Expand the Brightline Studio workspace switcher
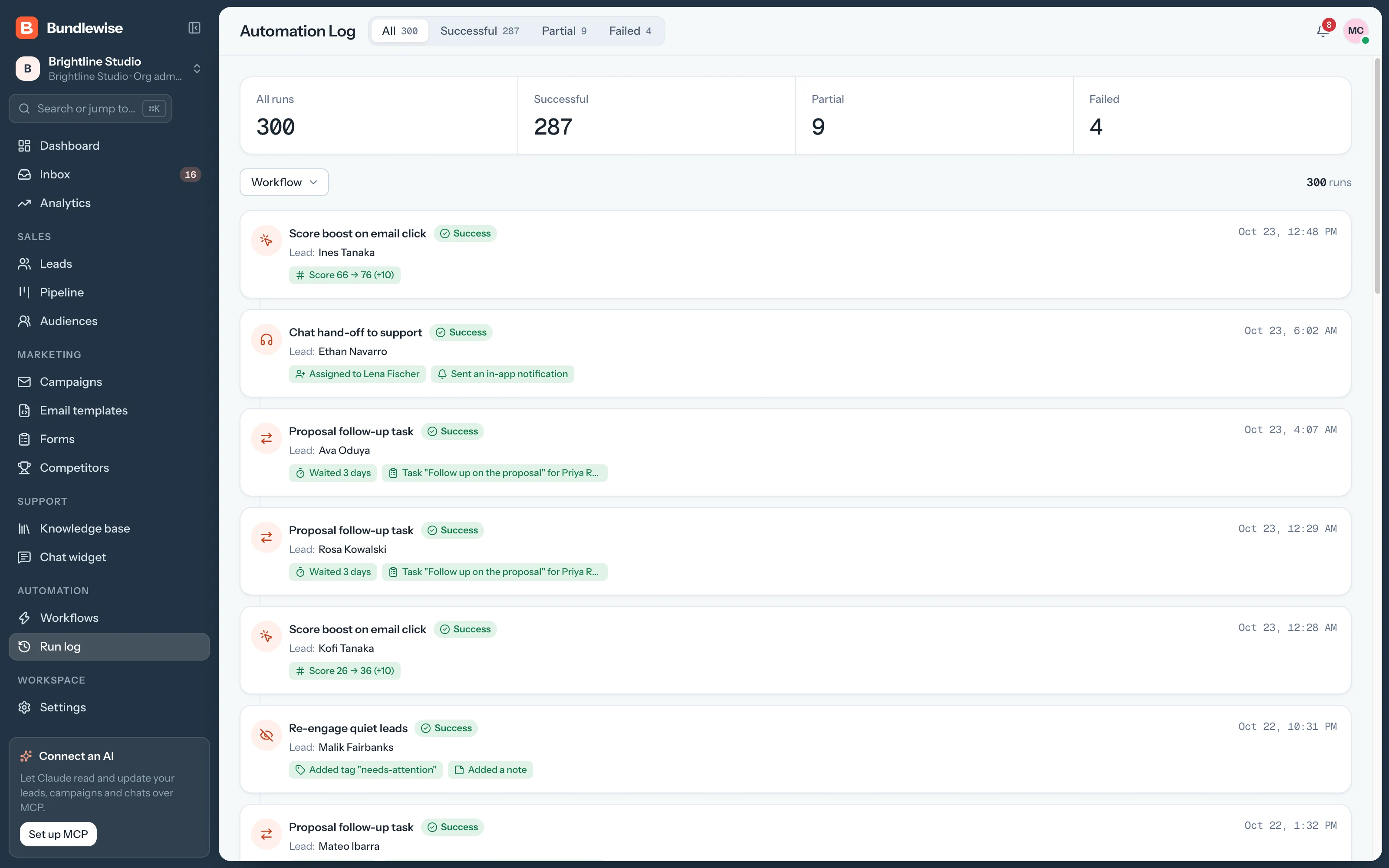This screenshot has width=1389, height=868. 109,68
